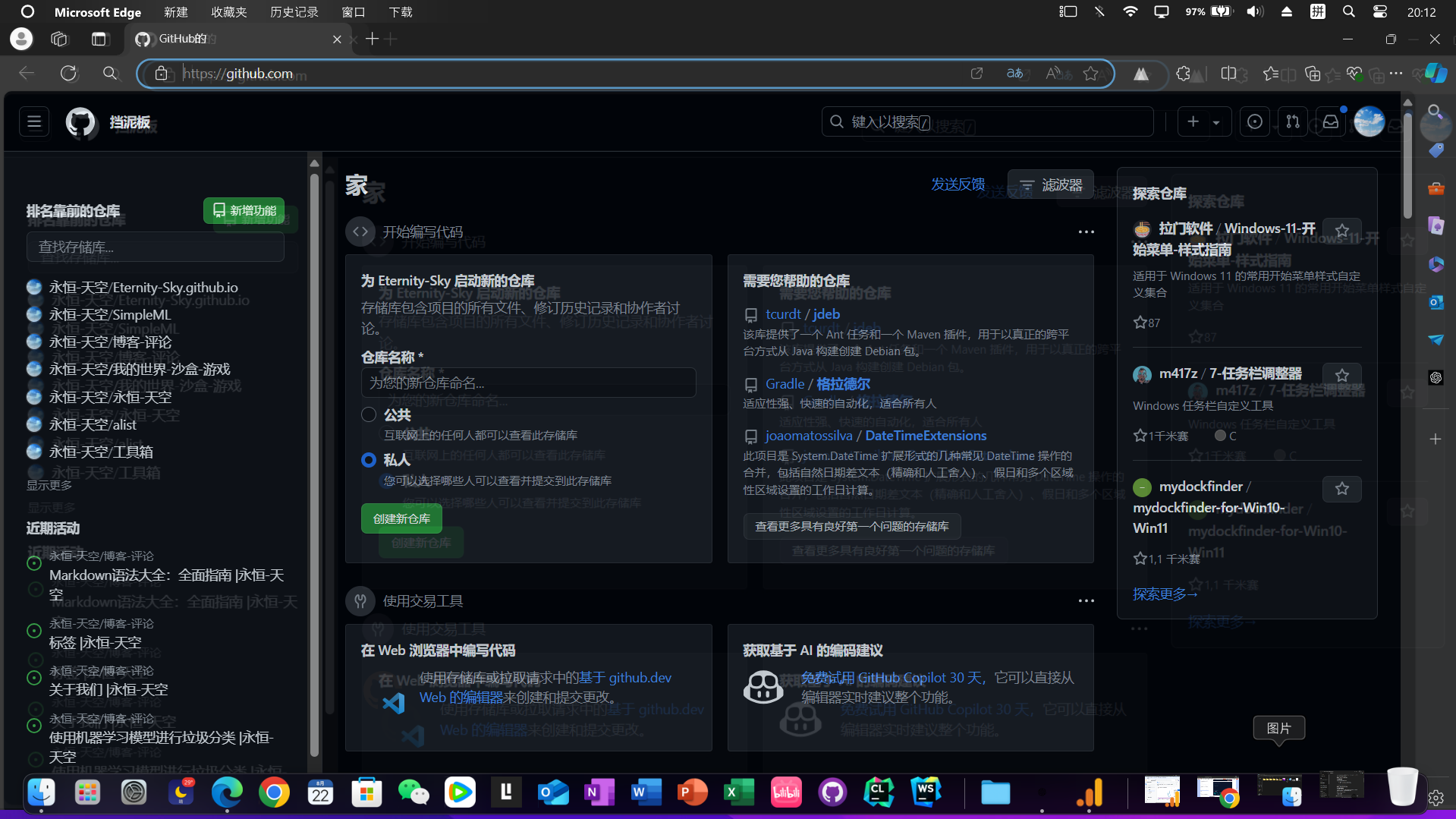
Task: Open Copilot icon in Edge toolbar
Action: (x=1436, y=74)
